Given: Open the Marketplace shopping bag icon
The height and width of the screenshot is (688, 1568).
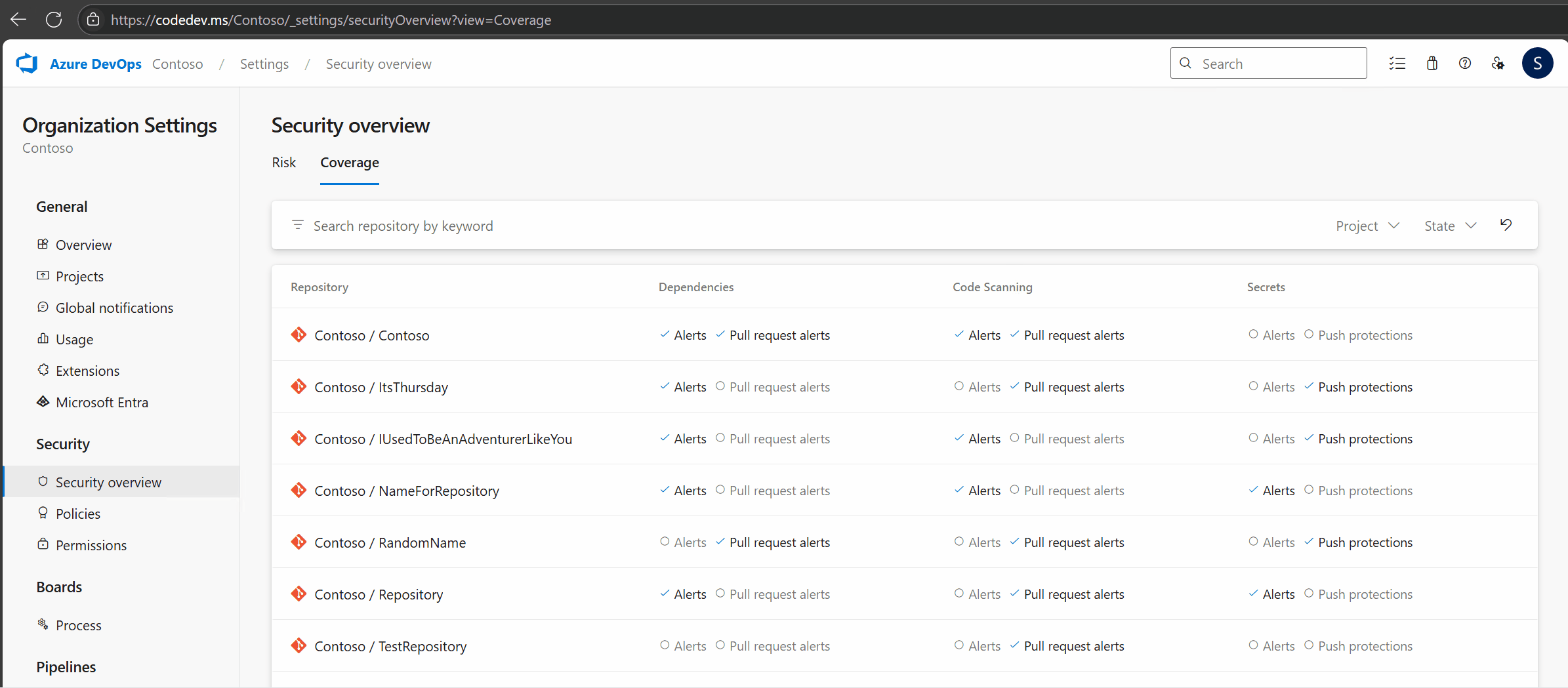Looking at the screenshot, I should click(x=1432, y=63).
